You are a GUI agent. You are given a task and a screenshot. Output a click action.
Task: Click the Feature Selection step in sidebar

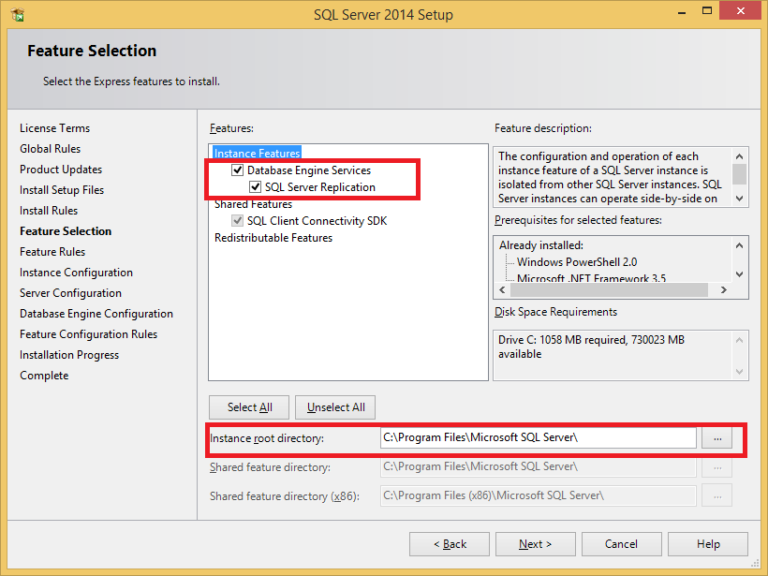point(66,231)
